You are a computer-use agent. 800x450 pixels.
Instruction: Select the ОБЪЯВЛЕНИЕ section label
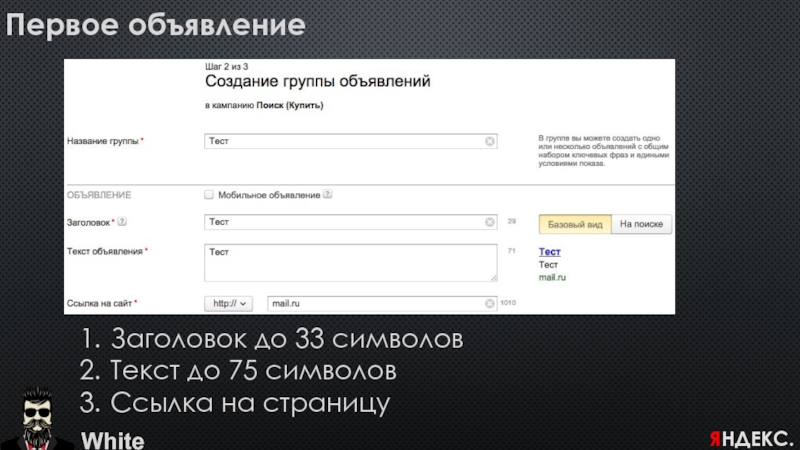click(x=99, y=195)
